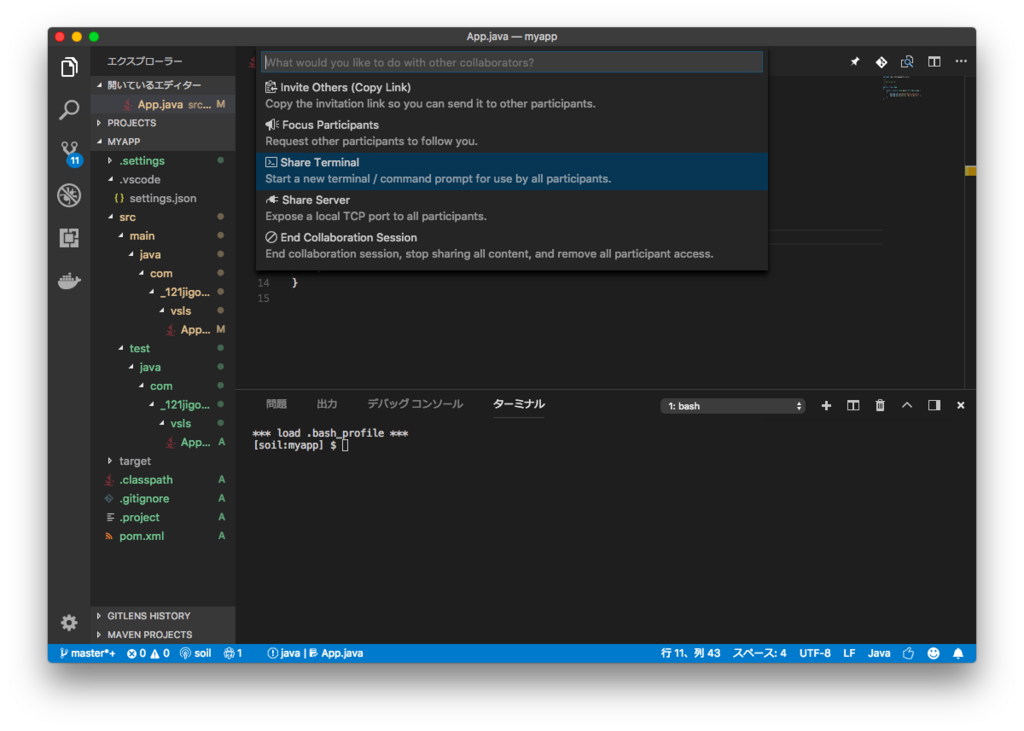Expand MAVEN PROJECTS section

pos(163,635)
